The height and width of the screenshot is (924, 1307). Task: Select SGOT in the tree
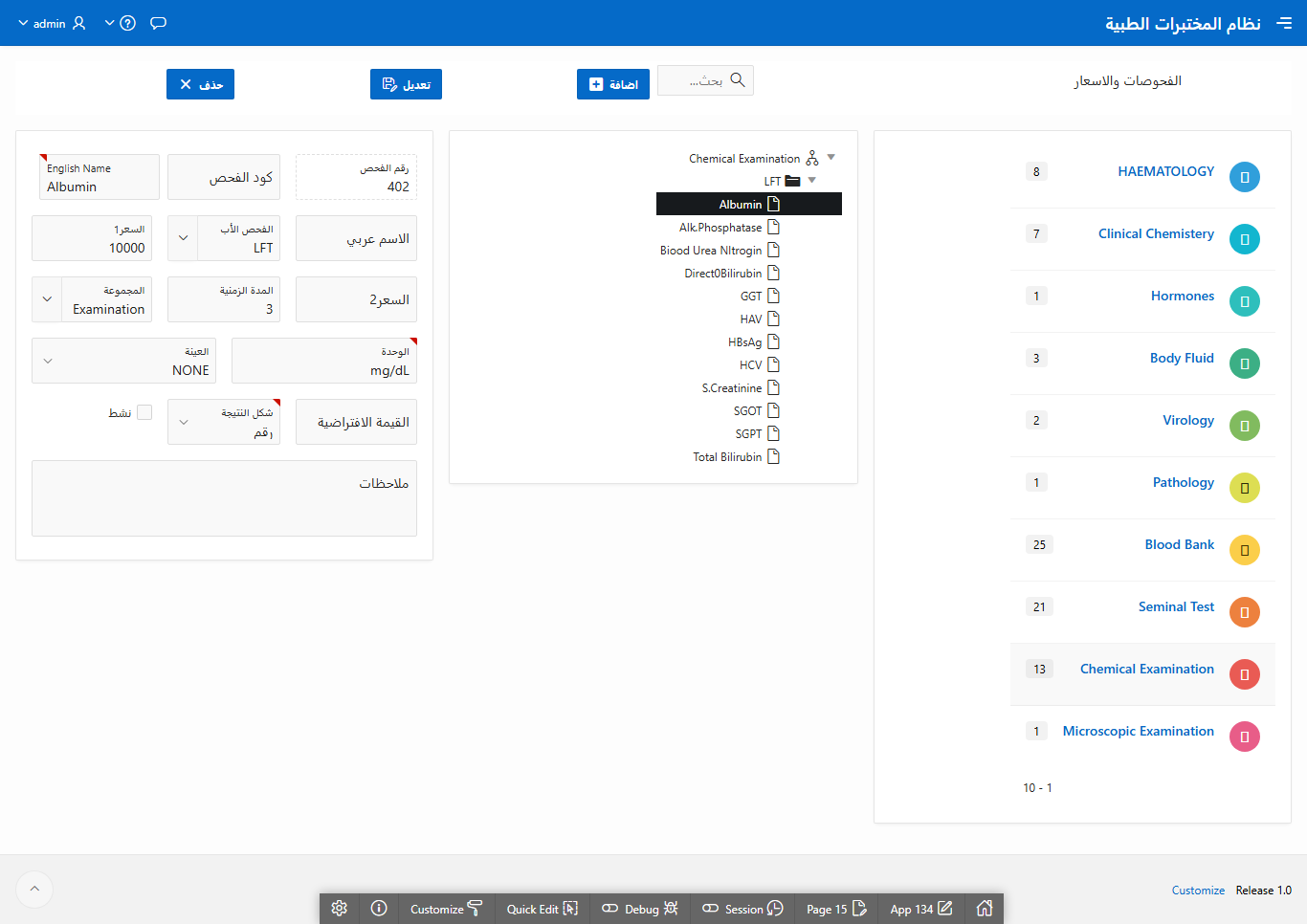757,410
